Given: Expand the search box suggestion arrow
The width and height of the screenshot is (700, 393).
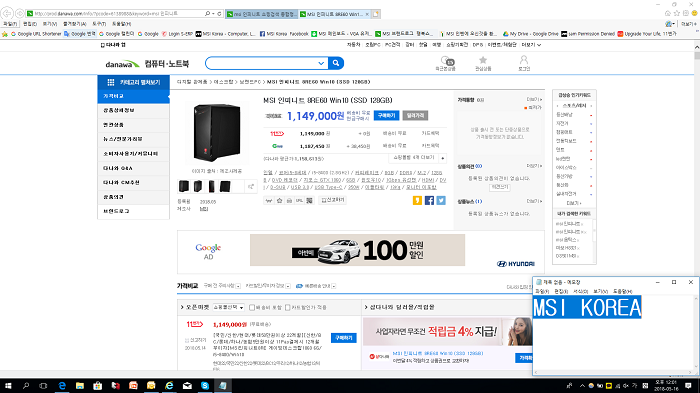Looking at the screenshot, I should point(321,63).
